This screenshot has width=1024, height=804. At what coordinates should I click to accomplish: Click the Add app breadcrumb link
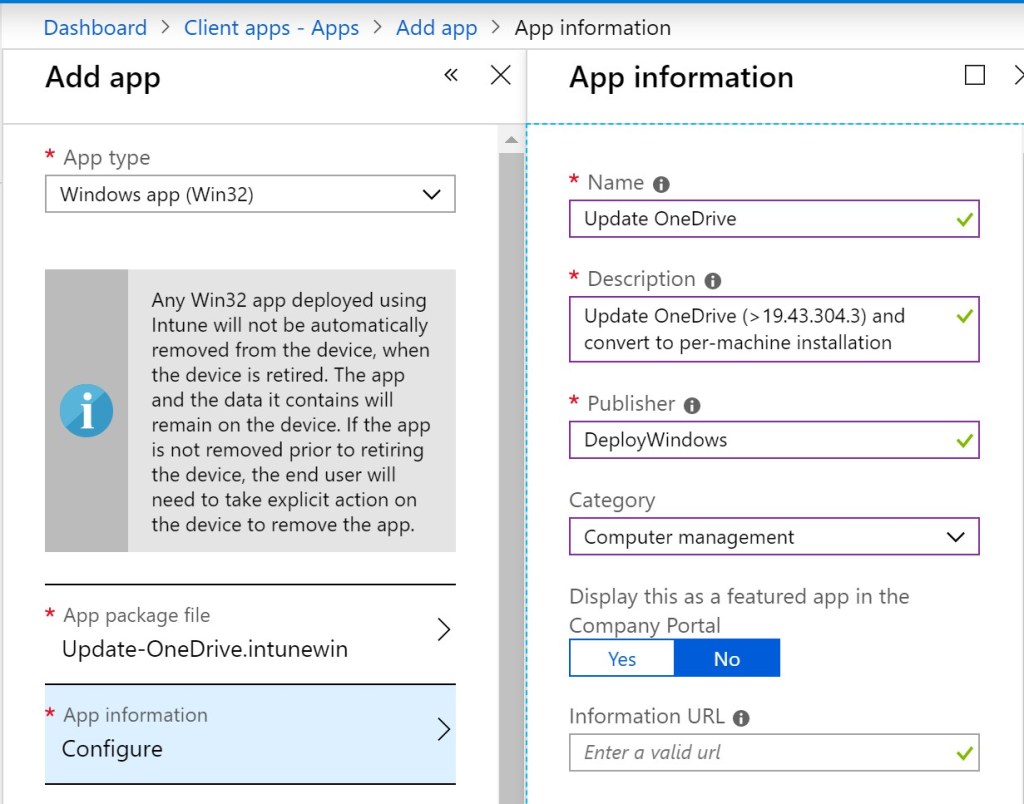(x=436, y=27)
